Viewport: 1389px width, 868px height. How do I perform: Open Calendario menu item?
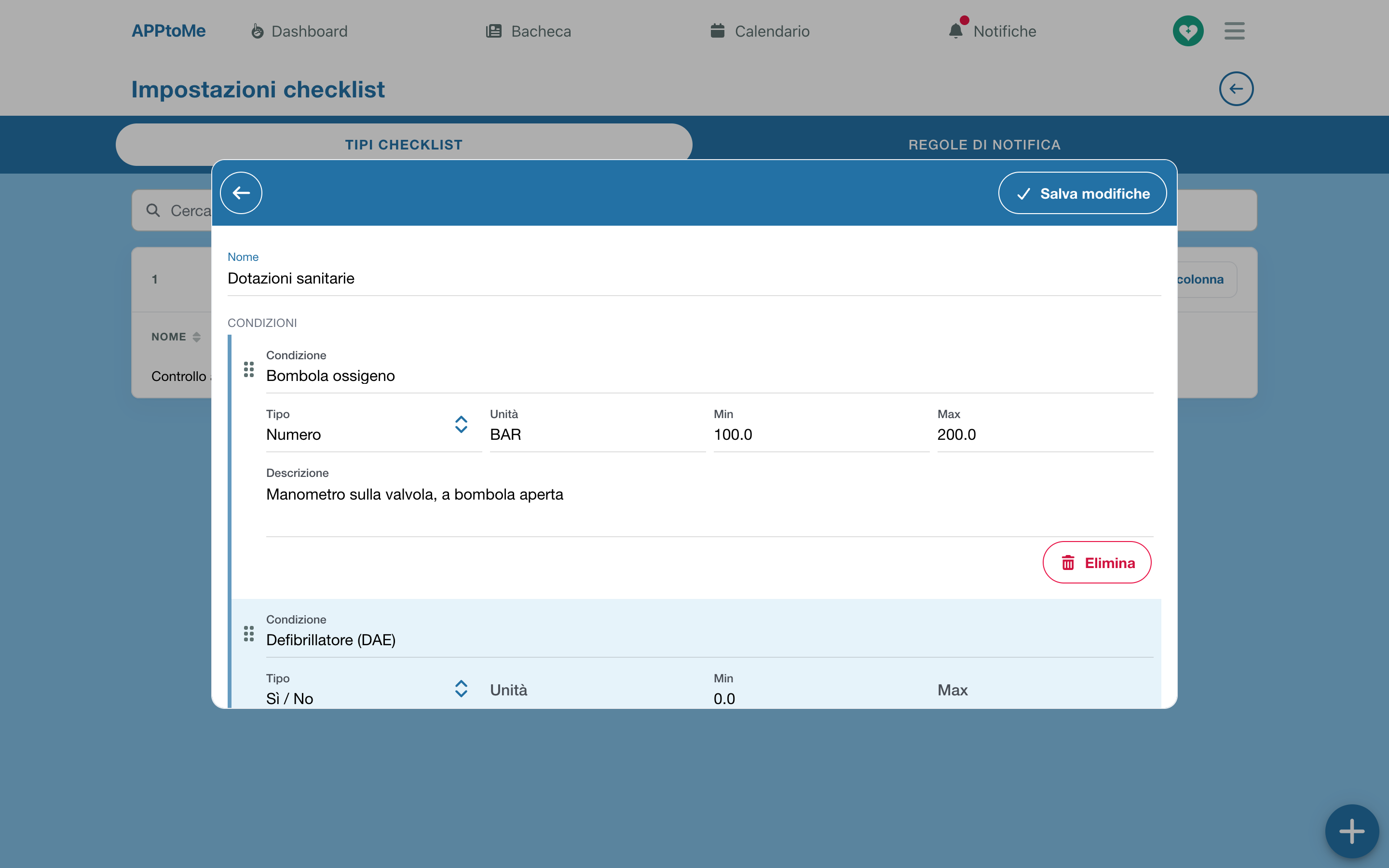click(x=760, y=31)
